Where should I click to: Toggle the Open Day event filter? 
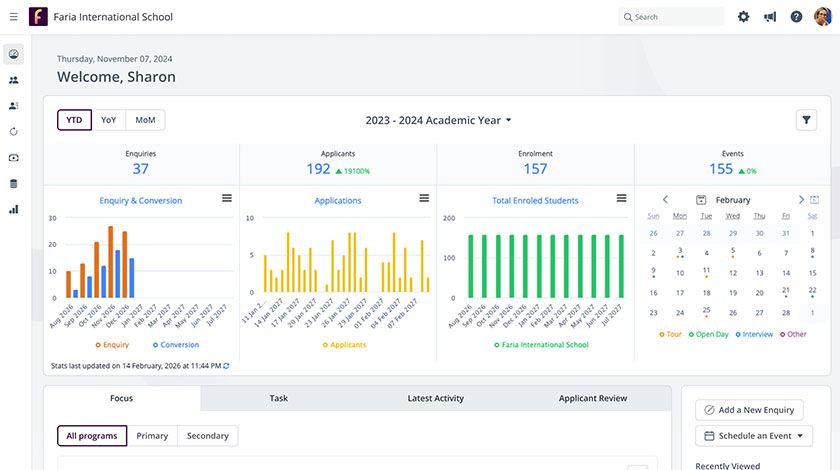708,334
